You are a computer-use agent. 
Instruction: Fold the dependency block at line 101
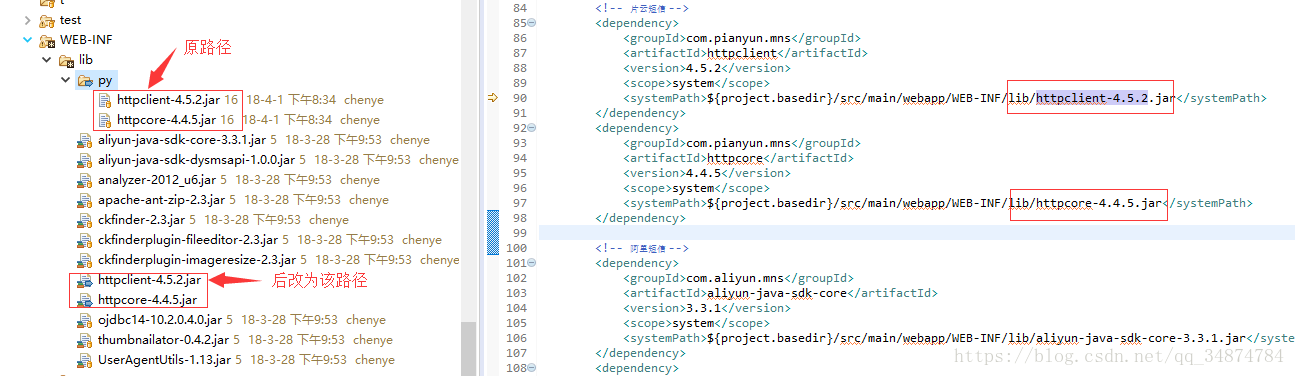(531, 263)
